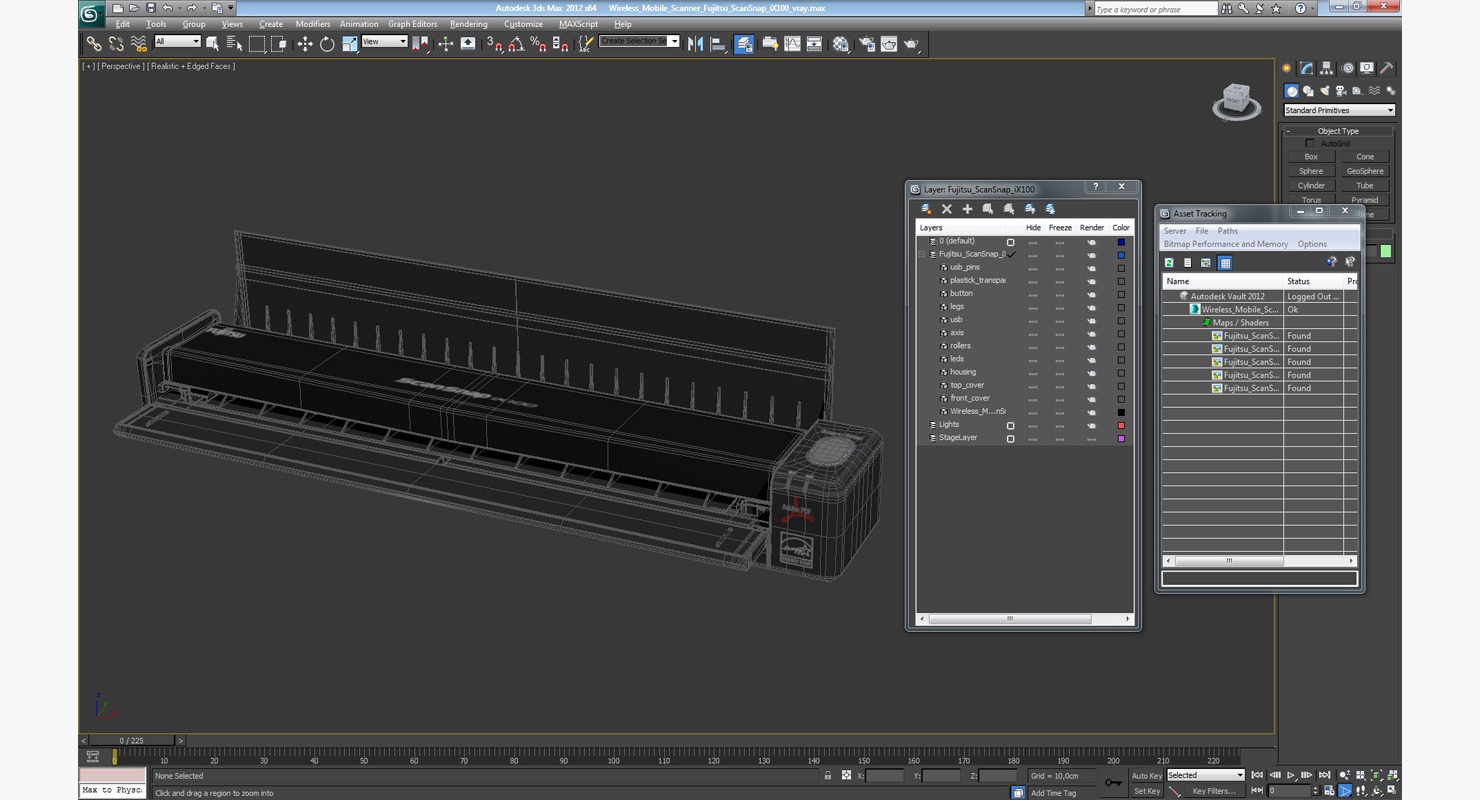Viewport: 1480px width, 800px height.
Task: Open the Curve Editor
Action: coord(793,44)
